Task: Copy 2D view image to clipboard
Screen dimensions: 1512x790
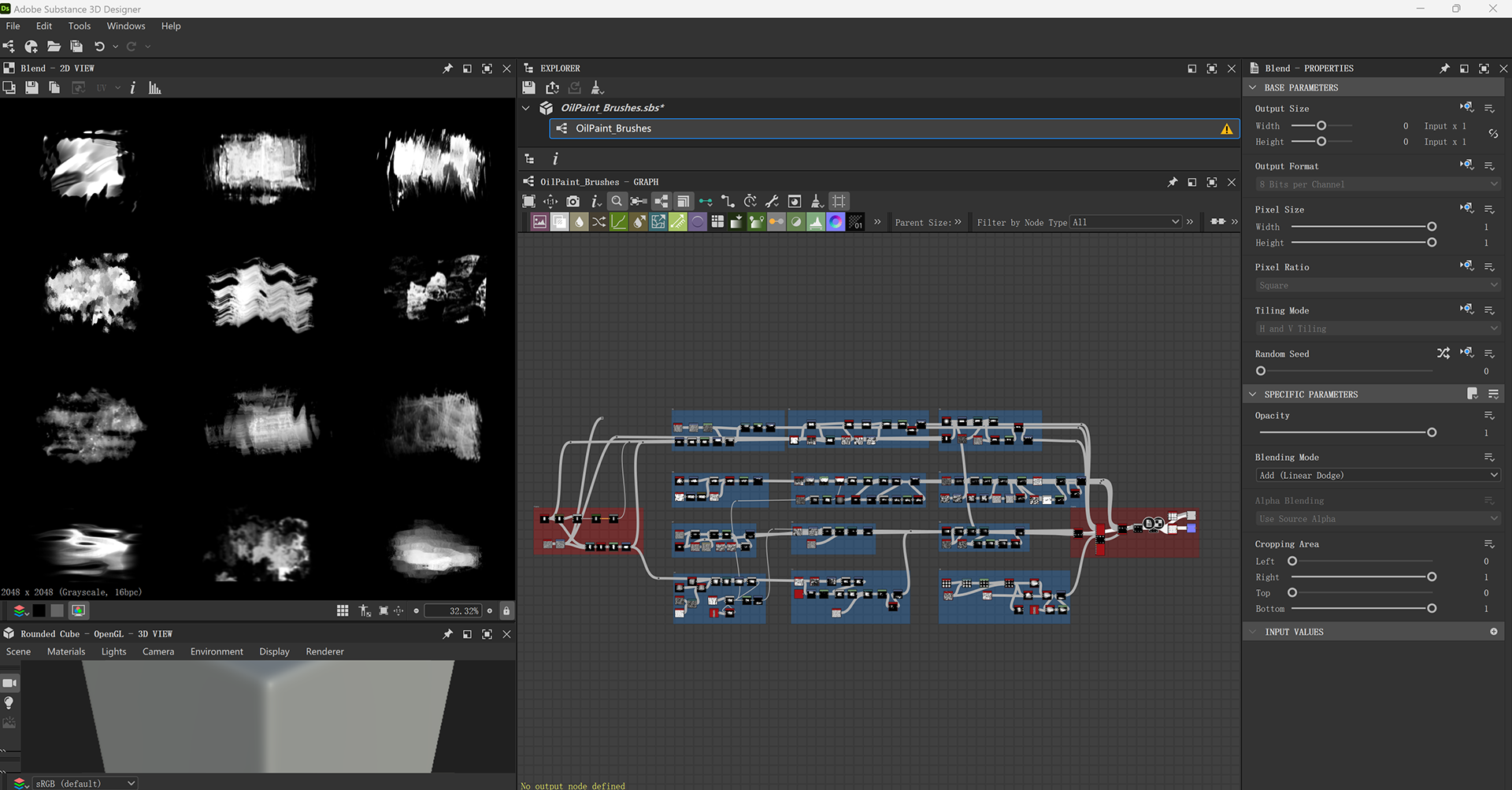Action: (54, 87)
